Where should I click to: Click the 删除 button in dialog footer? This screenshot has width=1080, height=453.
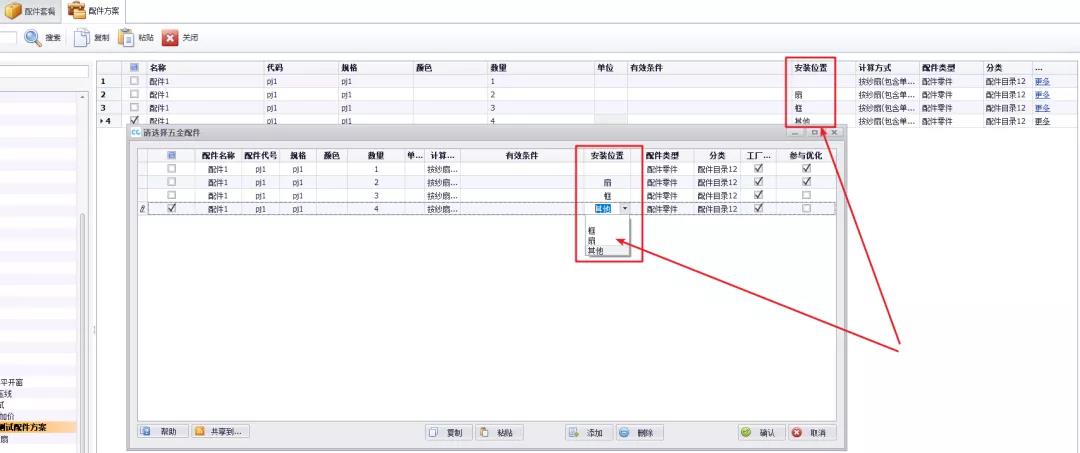(x=637, y=433)
